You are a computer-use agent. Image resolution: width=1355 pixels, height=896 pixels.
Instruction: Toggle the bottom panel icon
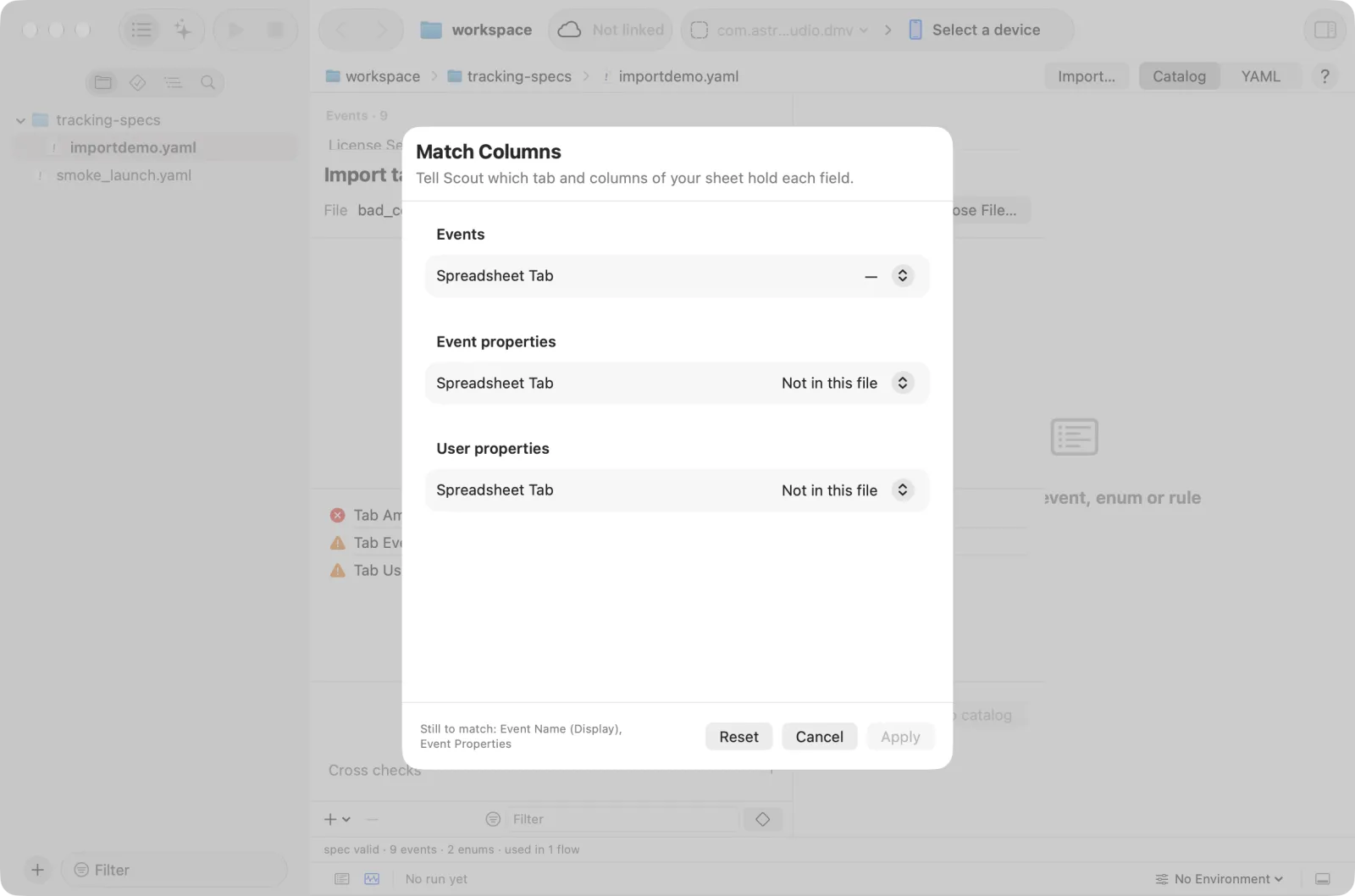tap(1322, 879)
